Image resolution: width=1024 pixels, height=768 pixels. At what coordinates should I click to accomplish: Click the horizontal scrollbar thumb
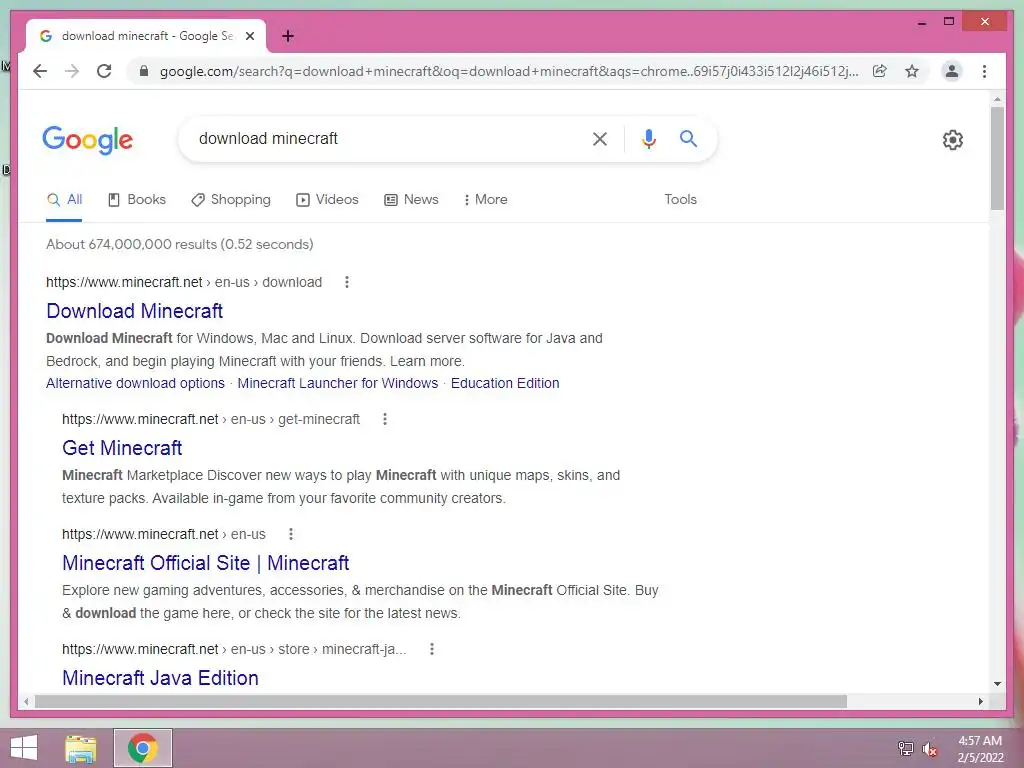coord(441,701)
